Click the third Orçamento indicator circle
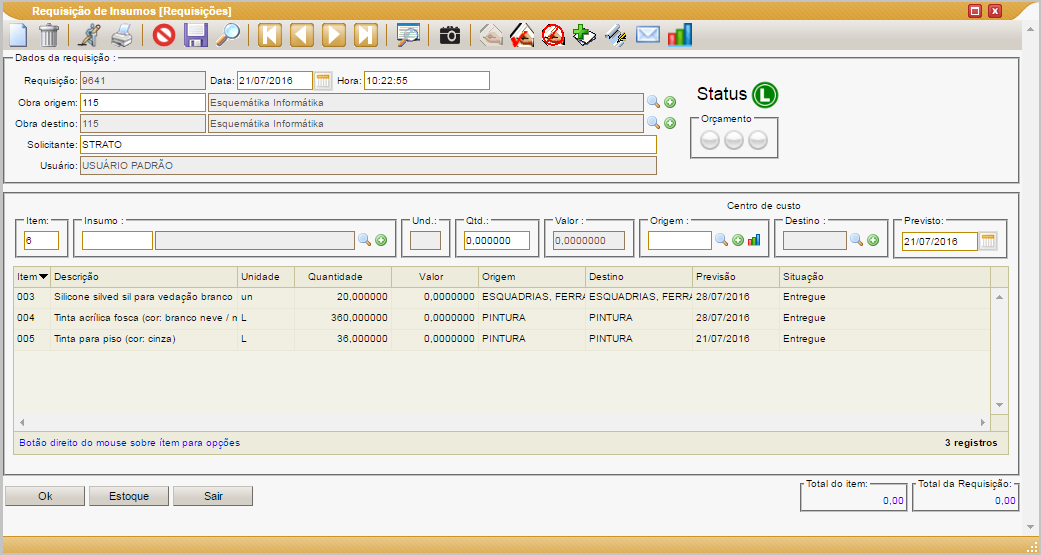1041x555 pixels. [758, 140]
